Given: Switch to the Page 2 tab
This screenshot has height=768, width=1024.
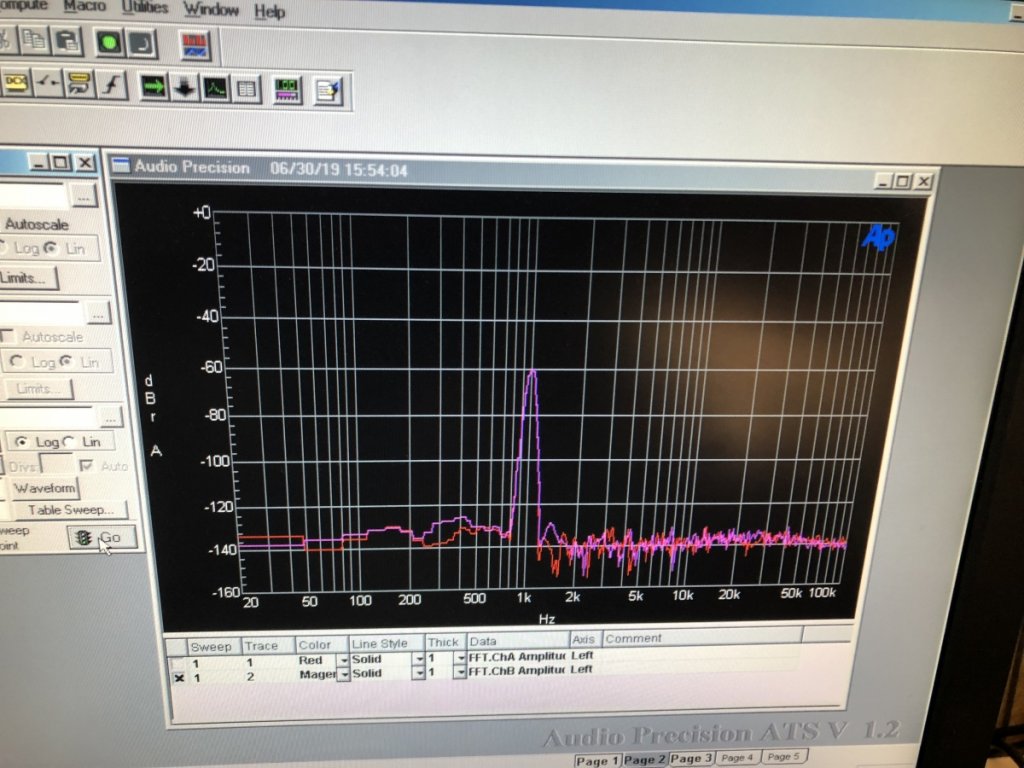Looking at the screenshot, I should pyautogui.click(x=644, y=760).
